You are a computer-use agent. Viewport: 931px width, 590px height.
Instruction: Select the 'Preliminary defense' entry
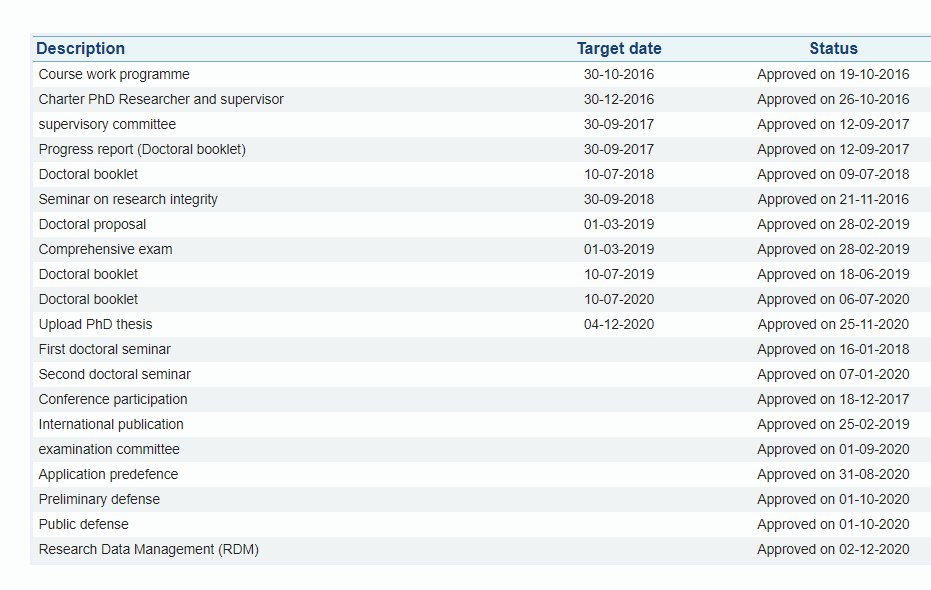point(99,499)
